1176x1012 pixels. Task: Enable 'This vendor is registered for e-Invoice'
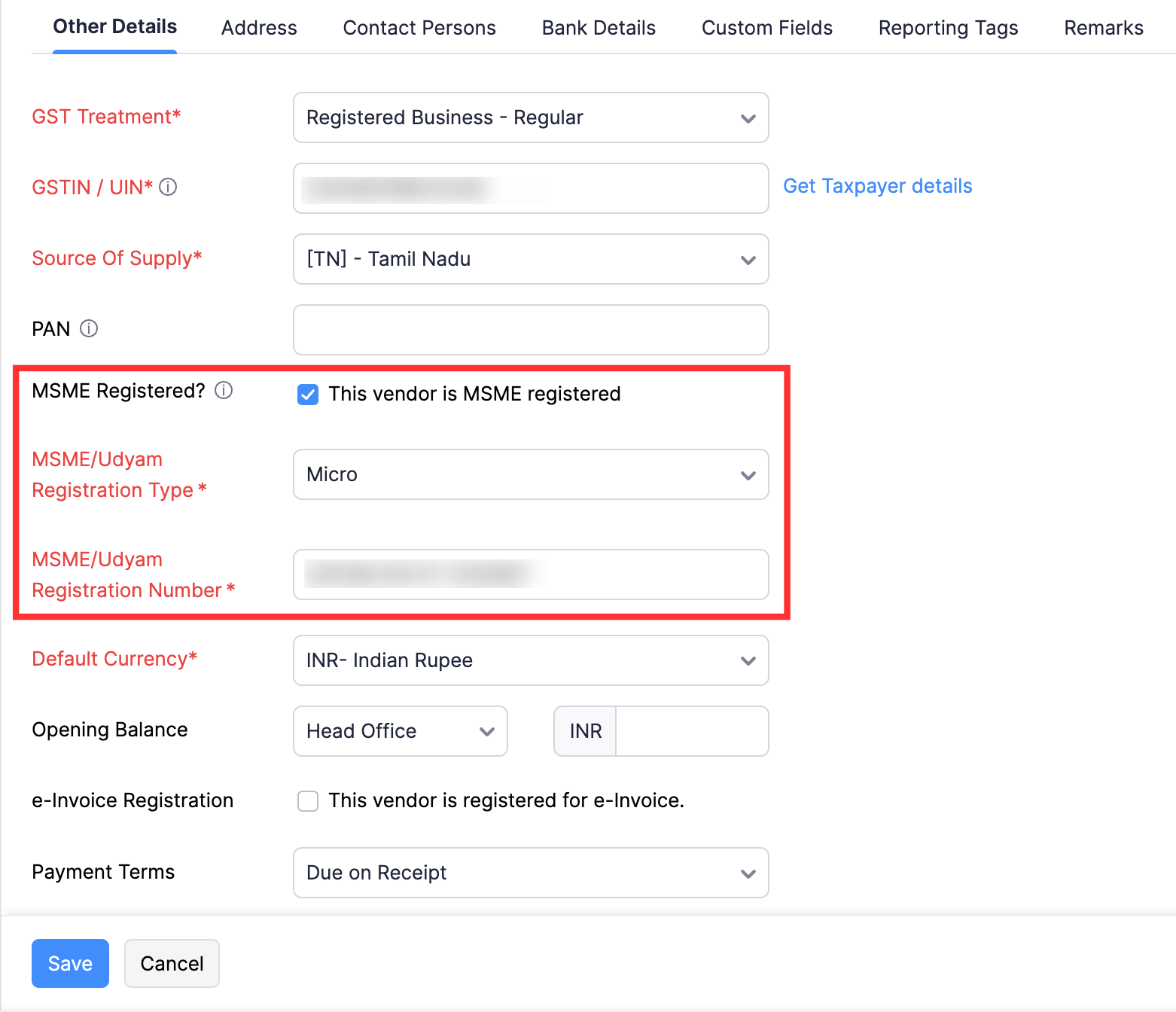click(x=308, y=800)
